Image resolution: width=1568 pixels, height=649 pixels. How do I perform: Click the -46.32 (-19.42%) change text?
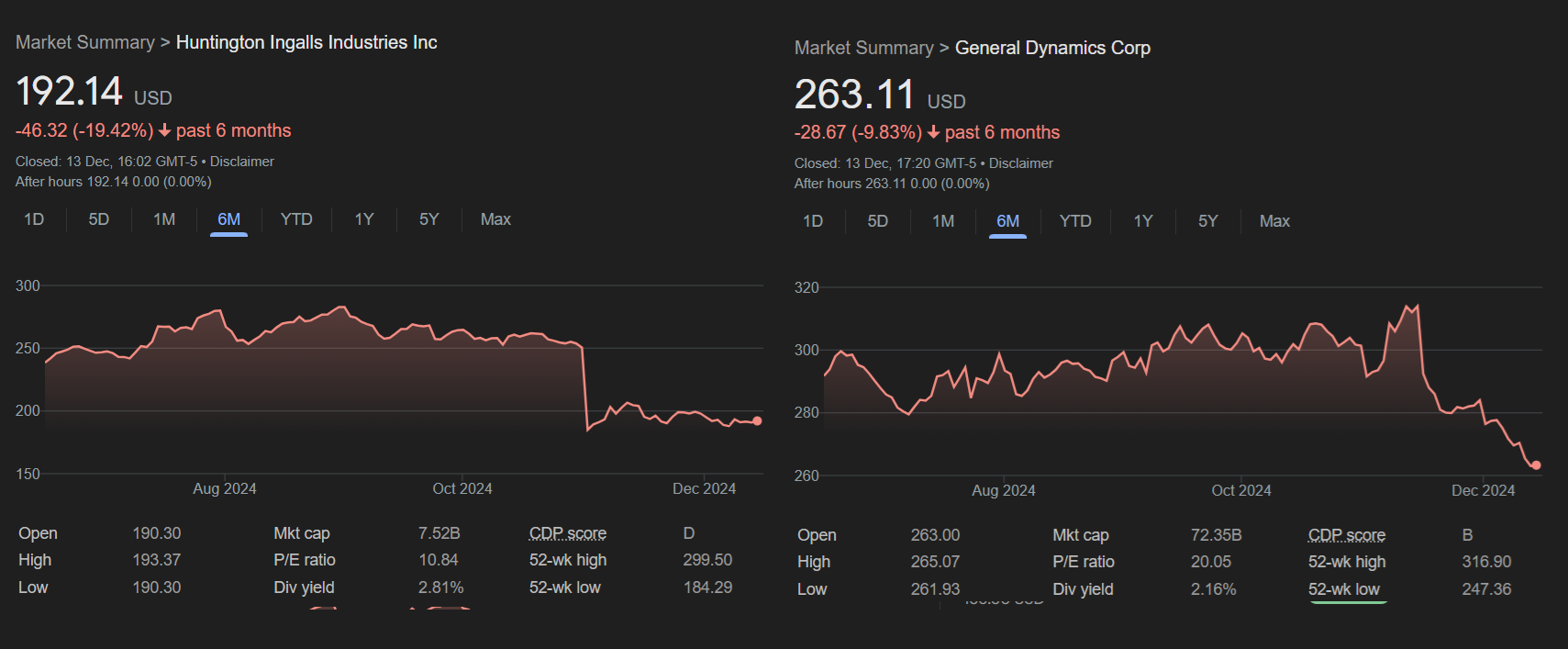tap(84, 130)
